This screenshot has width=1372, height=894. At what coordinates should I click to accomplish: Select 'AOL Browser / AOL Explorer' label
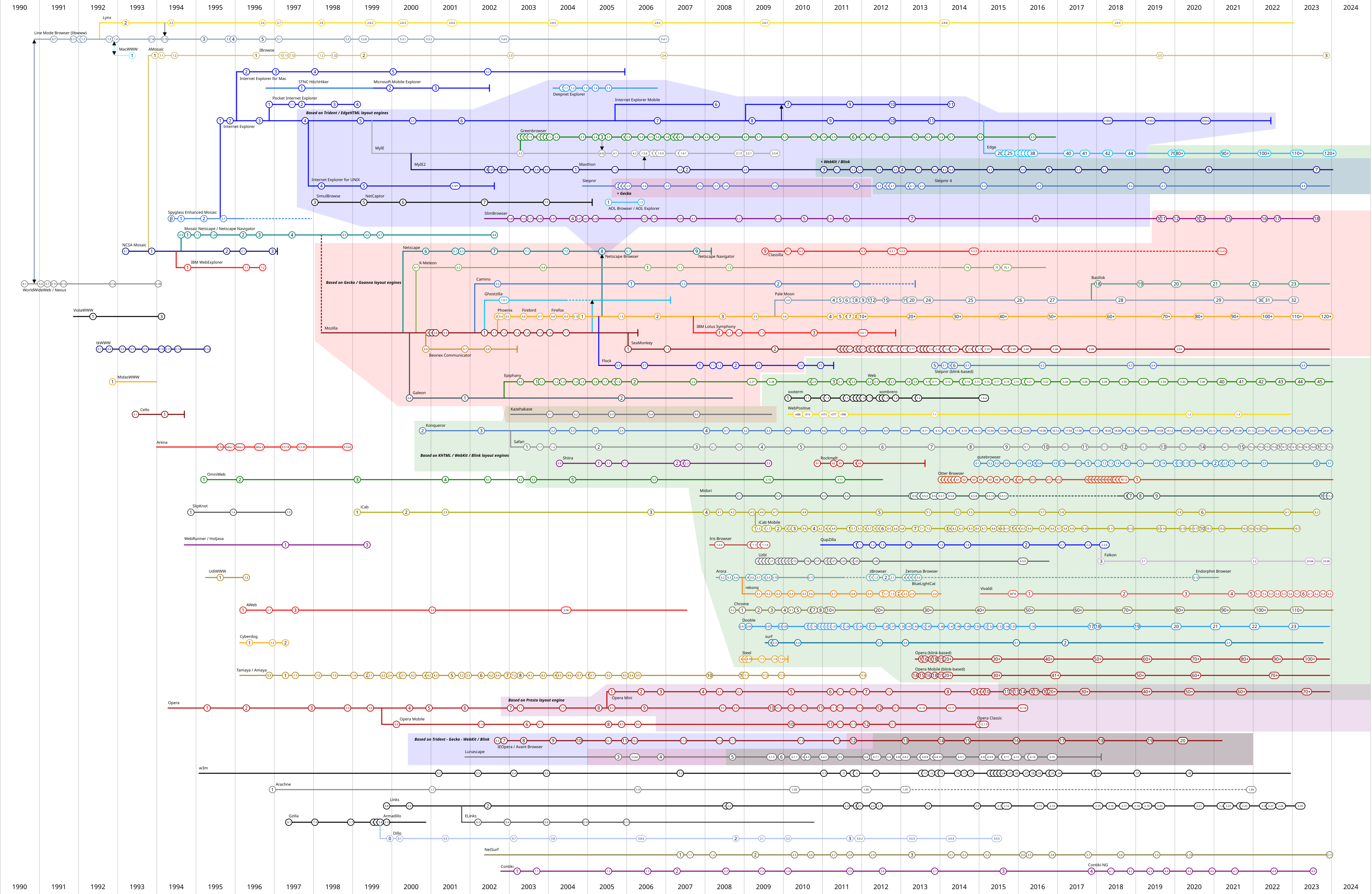click(x=634, y=209)
